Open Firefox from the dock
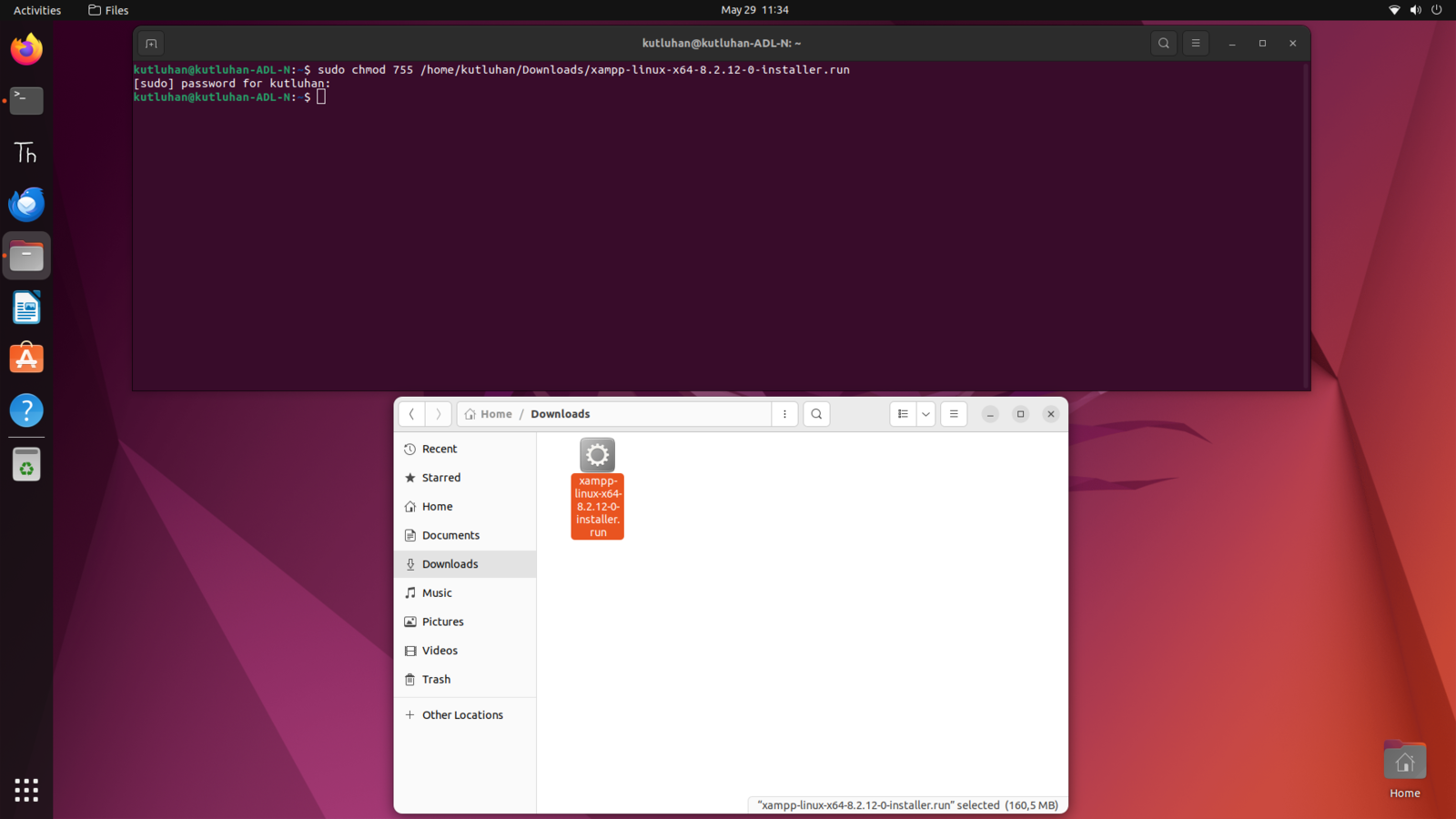1456x819 pixels. click(26, 49)
